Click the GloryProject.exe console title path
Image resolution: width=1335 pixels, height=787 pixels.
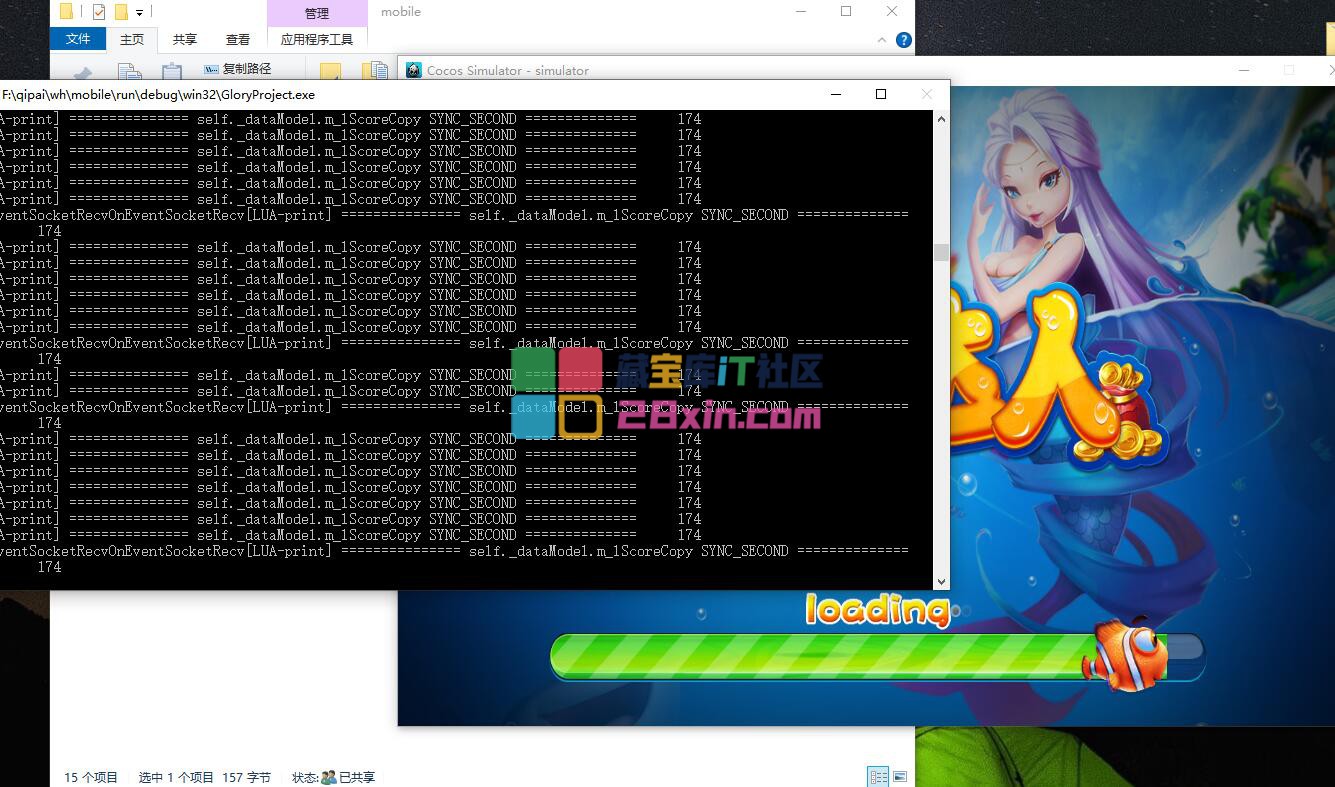(x=158, y=95)
